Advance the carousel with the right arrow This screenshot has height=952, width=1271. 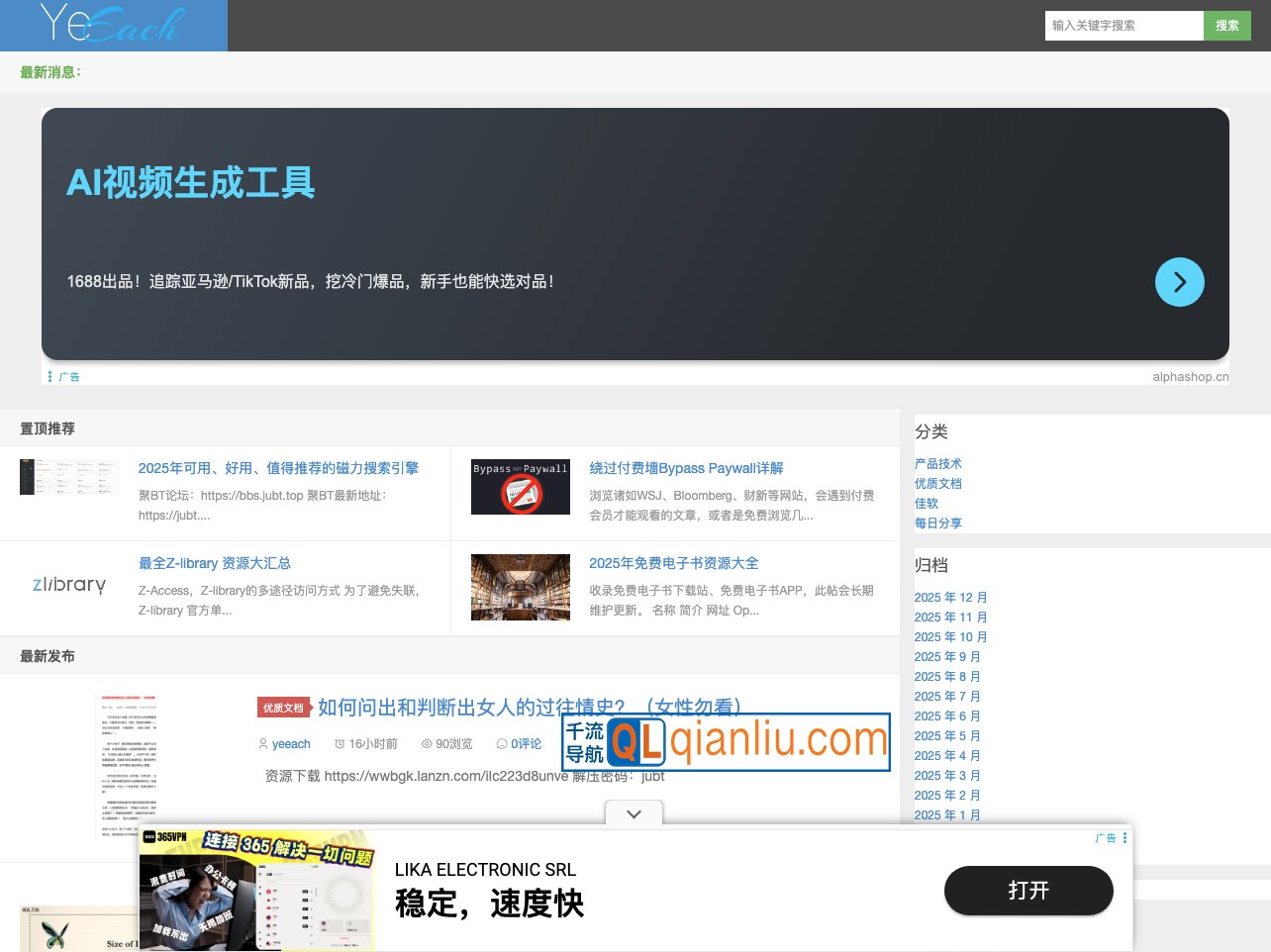(x=1179, y=282)
